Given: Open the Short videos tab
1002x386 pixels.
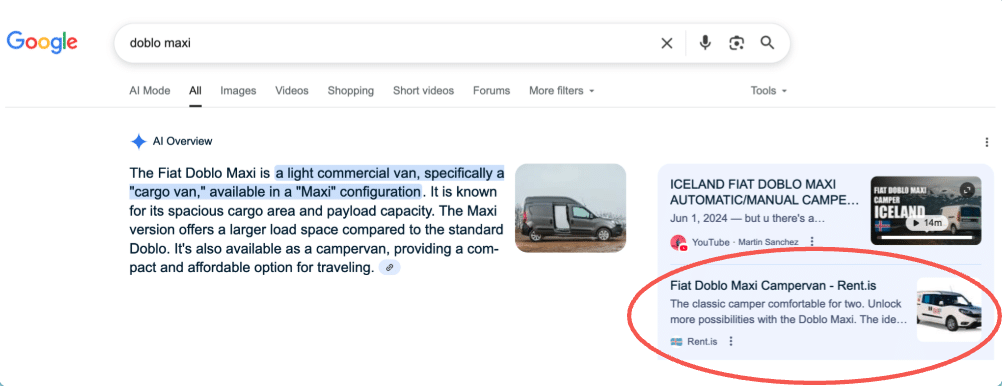Looking at the screenshot, I should click(423, 91).
